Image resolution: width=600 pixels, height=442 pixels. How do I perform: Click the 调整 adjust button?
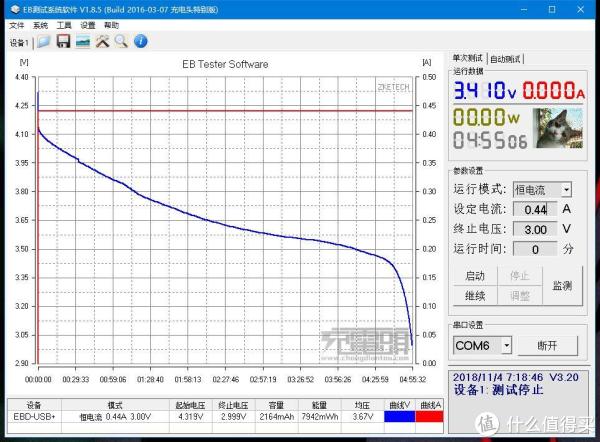[x=519, y=296]
